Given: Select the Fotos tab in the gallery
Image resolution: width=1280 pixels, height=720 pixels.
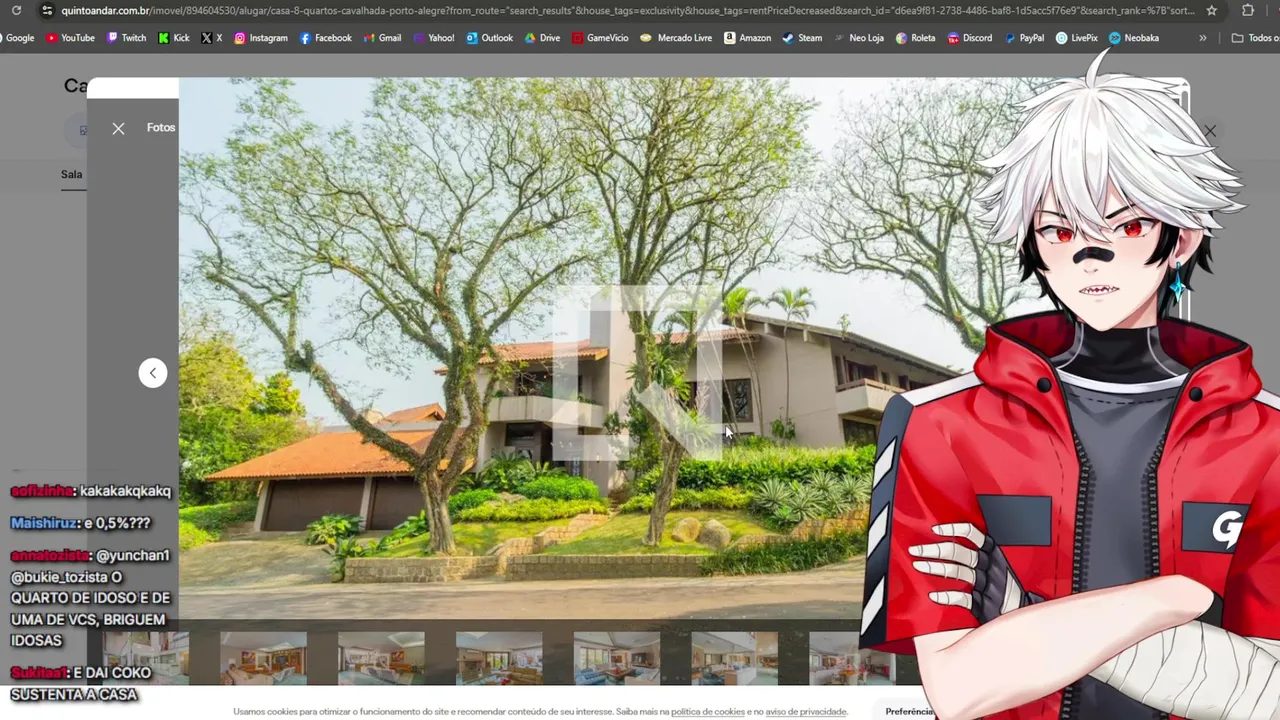Looking at the screenshot, I should click(x=161, y=128).
